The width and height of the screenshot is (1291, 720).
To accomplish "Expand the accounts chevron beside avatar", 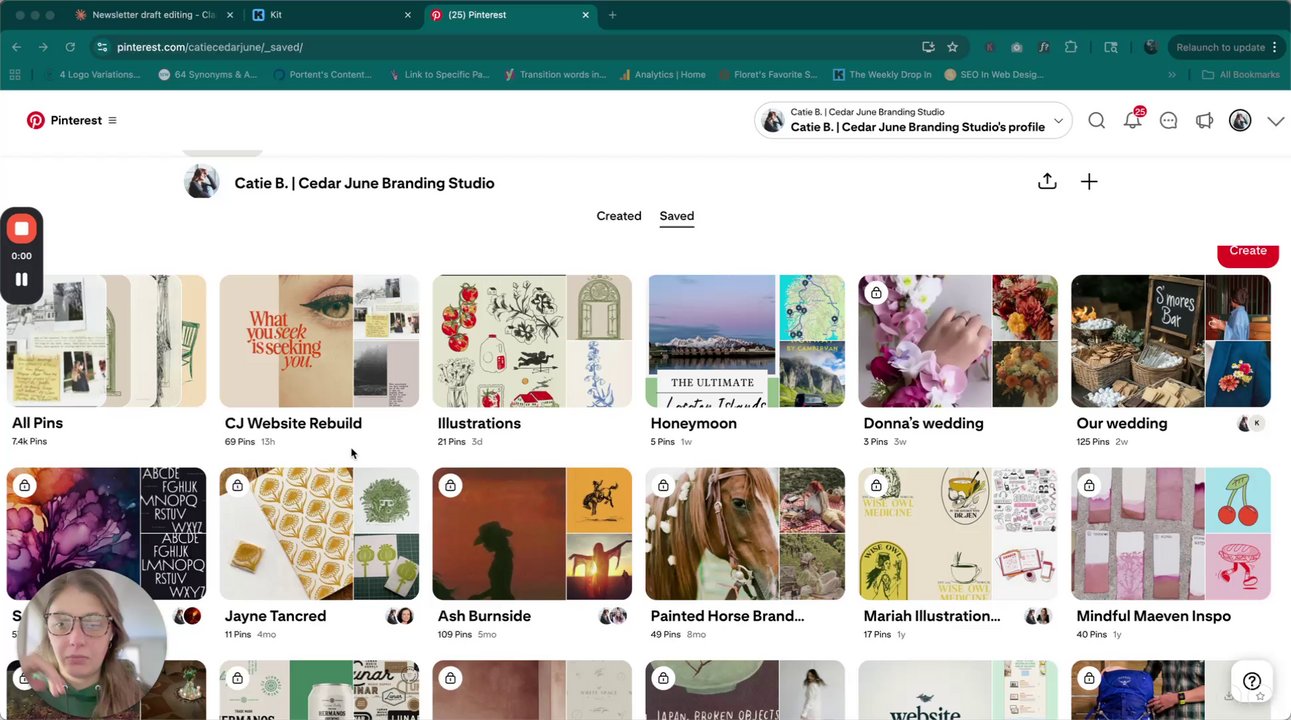I will click(1275, 121).
